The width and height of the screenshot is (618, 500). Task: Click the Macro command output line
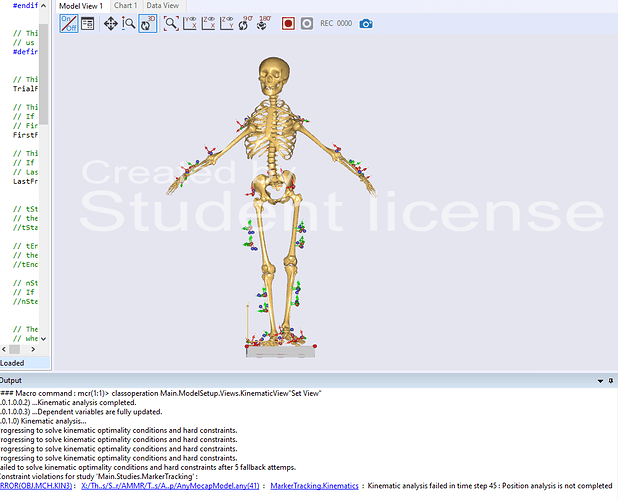(161, 393)
